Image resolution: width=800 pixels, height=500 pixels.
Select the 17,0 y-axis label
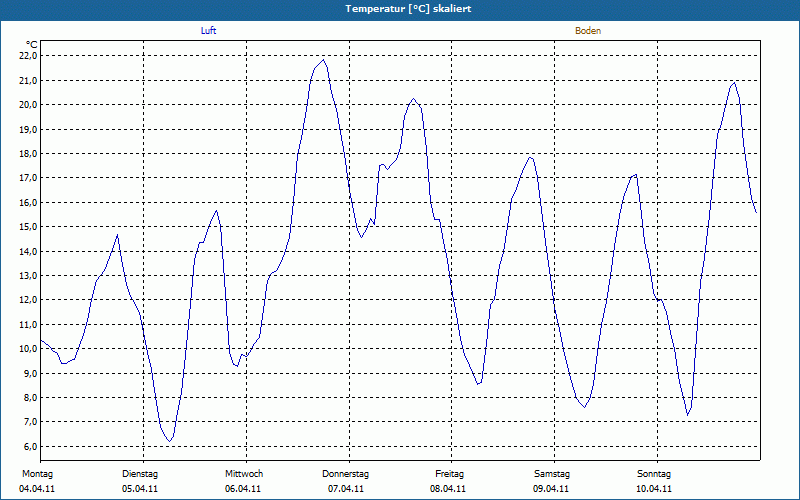point(29,178)
